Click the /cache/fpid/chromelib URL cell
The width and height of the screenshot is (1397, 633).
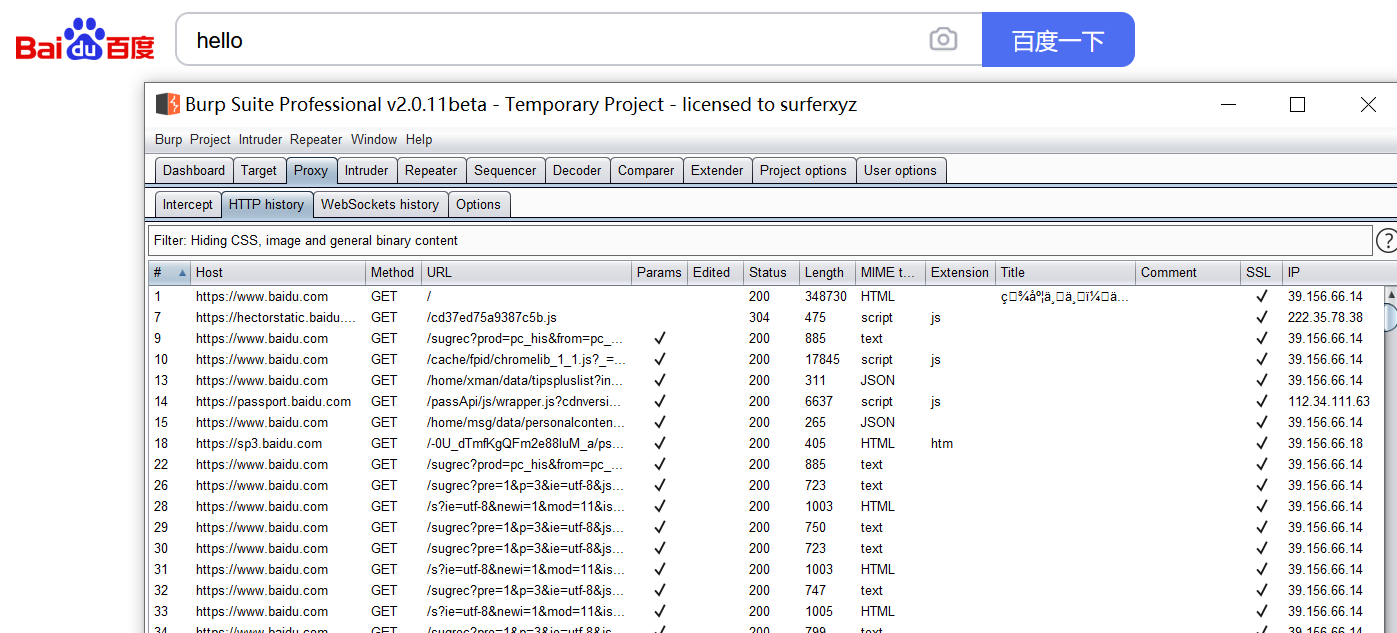coord(526,359)
